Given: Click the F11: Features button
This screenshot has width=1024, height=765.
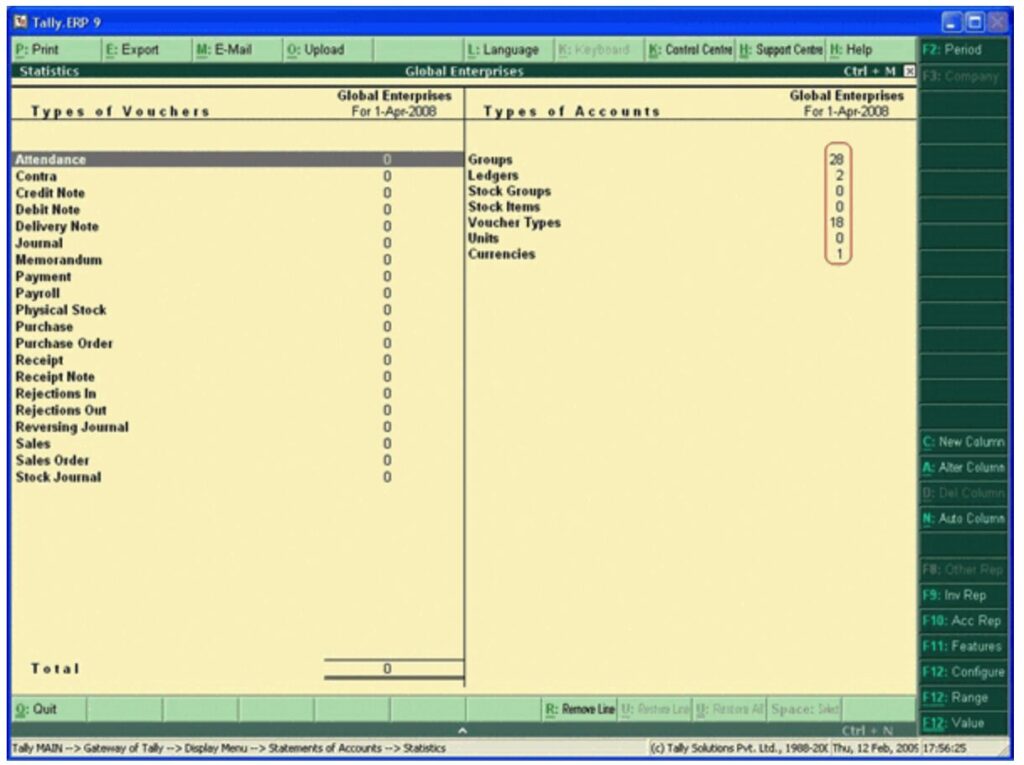Looking at the screenshot, I should click(963, 646).
